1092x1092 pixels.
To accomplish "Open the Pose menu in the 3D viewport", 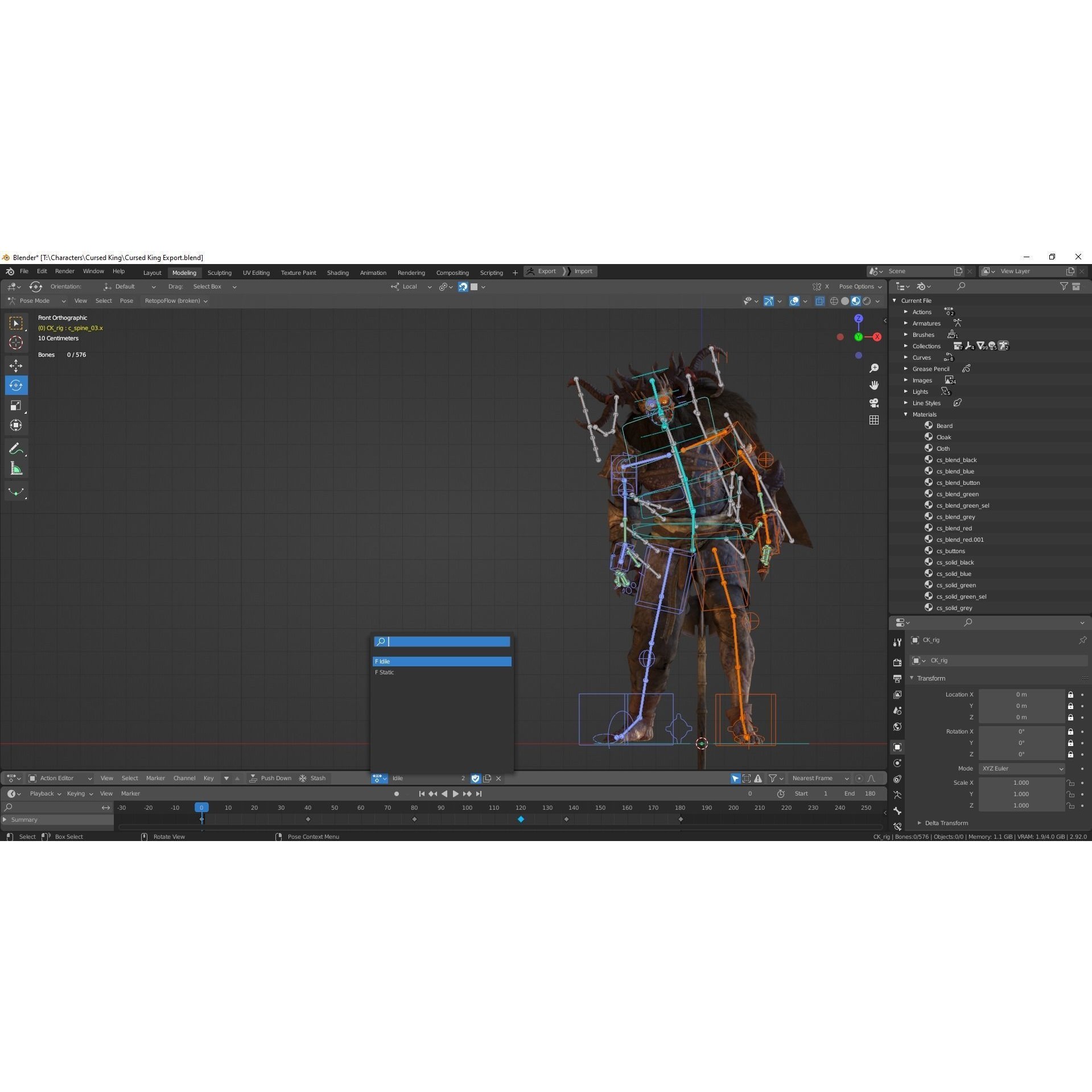I will click(126, 300).
